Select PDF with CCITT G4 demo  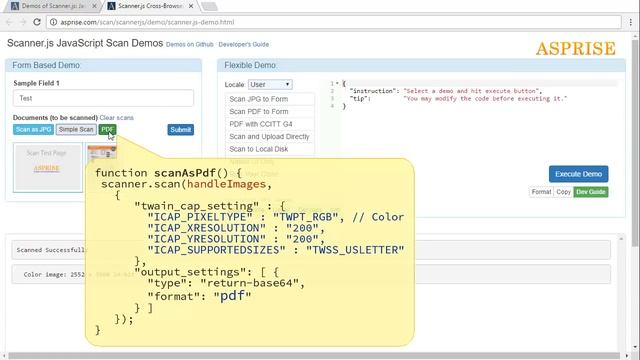click(269, 124)
